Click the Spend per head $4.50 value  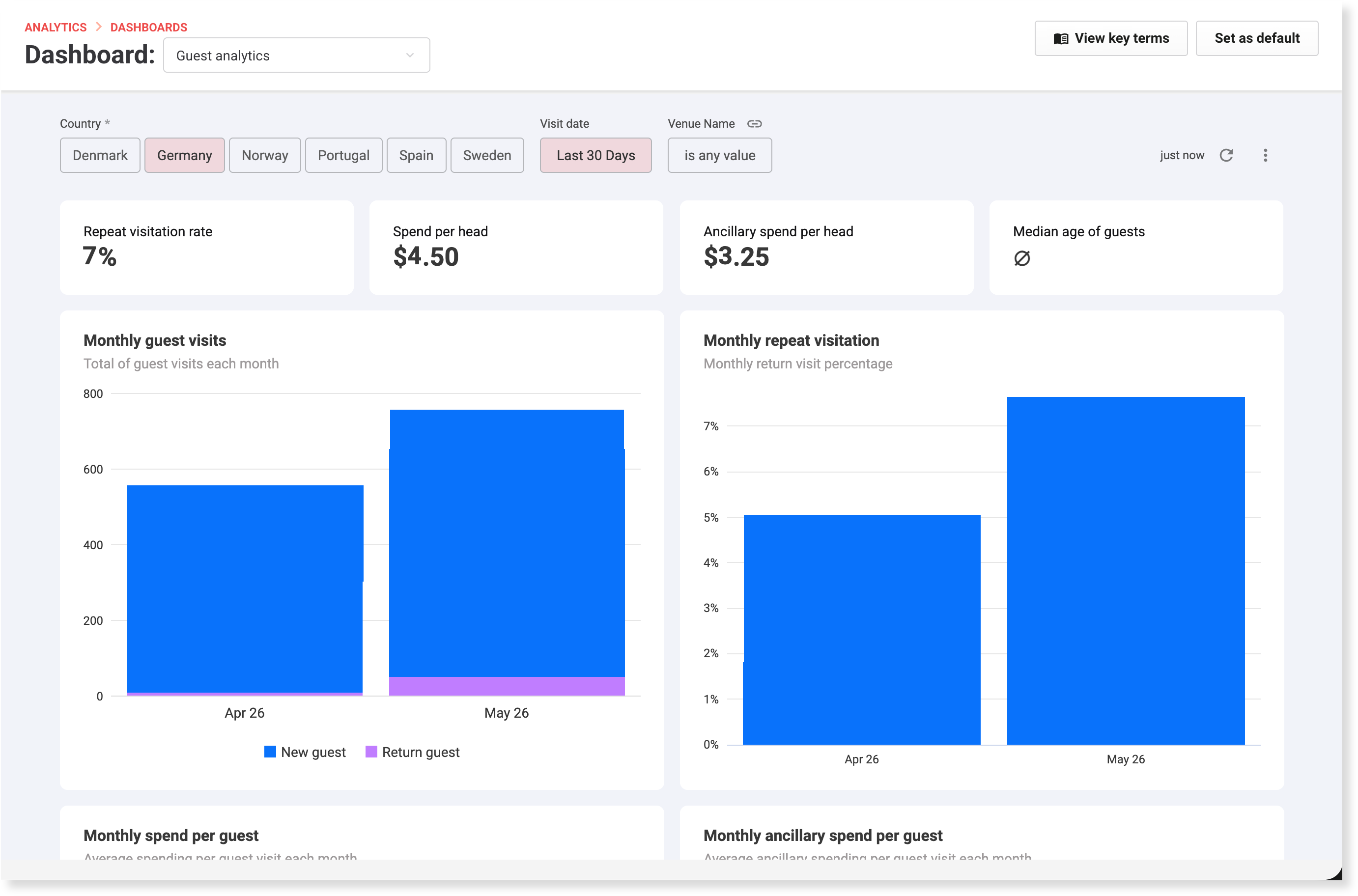(x=426, y=256)
